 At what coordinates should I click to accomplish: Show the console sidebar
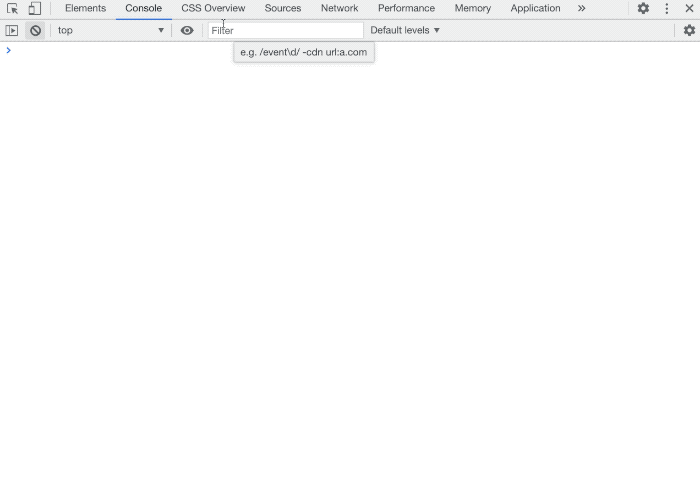[x=12, y=30]
